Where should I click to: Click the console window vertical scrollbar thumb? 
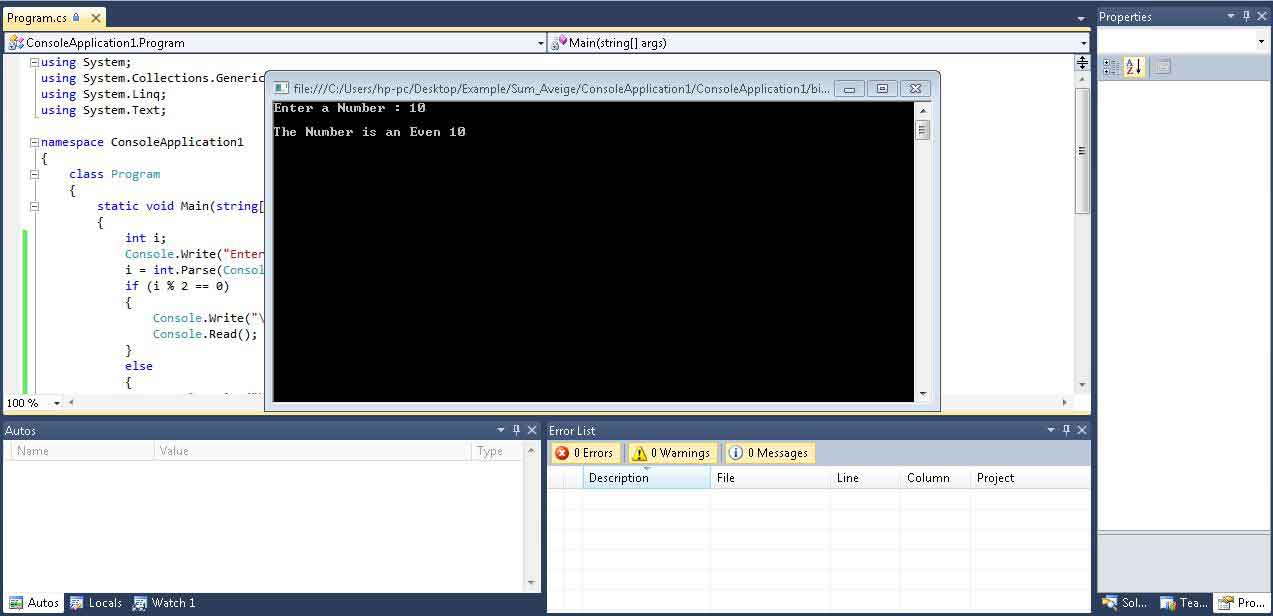pyautogui.click(x=923, y=130)
